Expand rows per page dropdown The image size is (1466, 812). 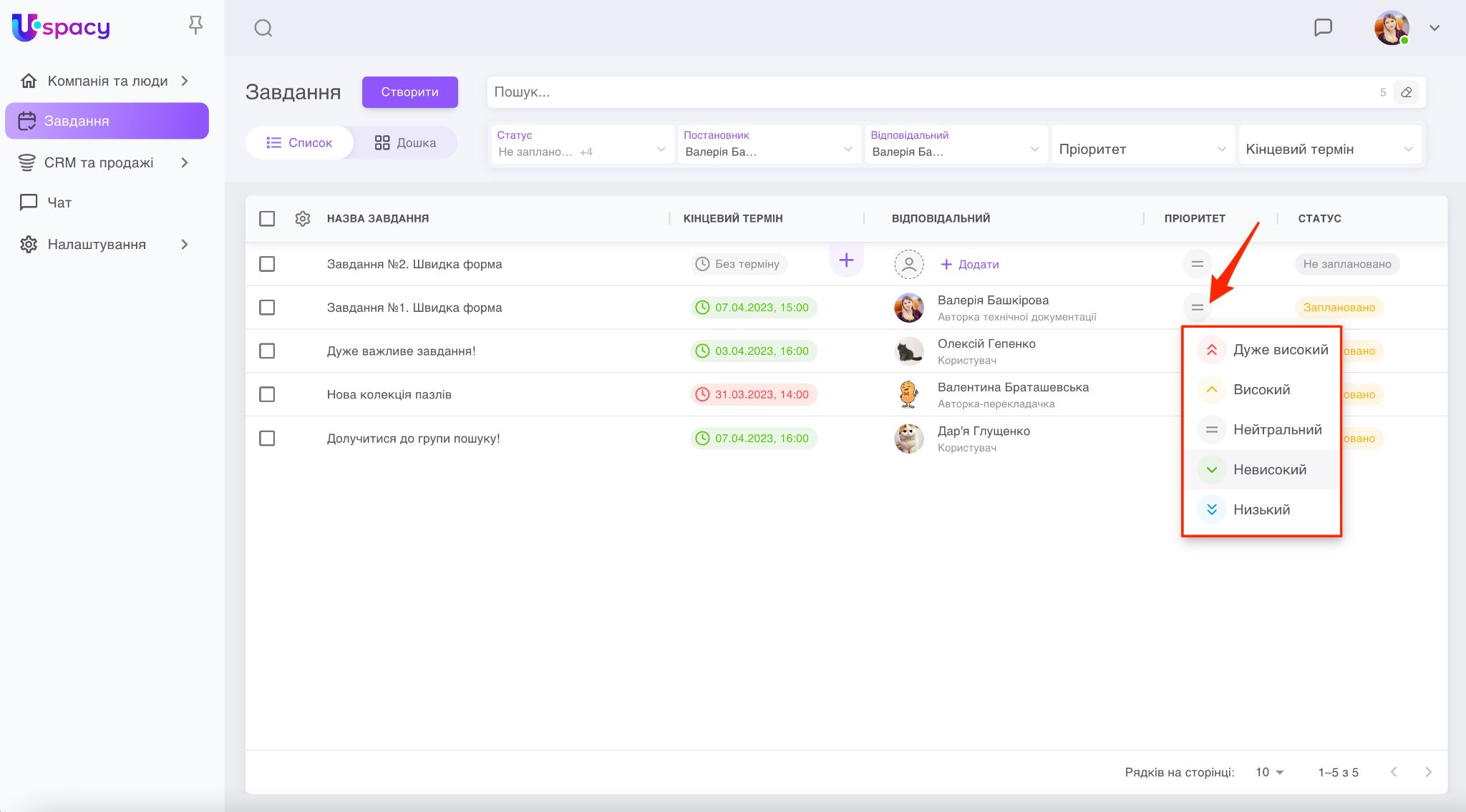click(1270, 772)
